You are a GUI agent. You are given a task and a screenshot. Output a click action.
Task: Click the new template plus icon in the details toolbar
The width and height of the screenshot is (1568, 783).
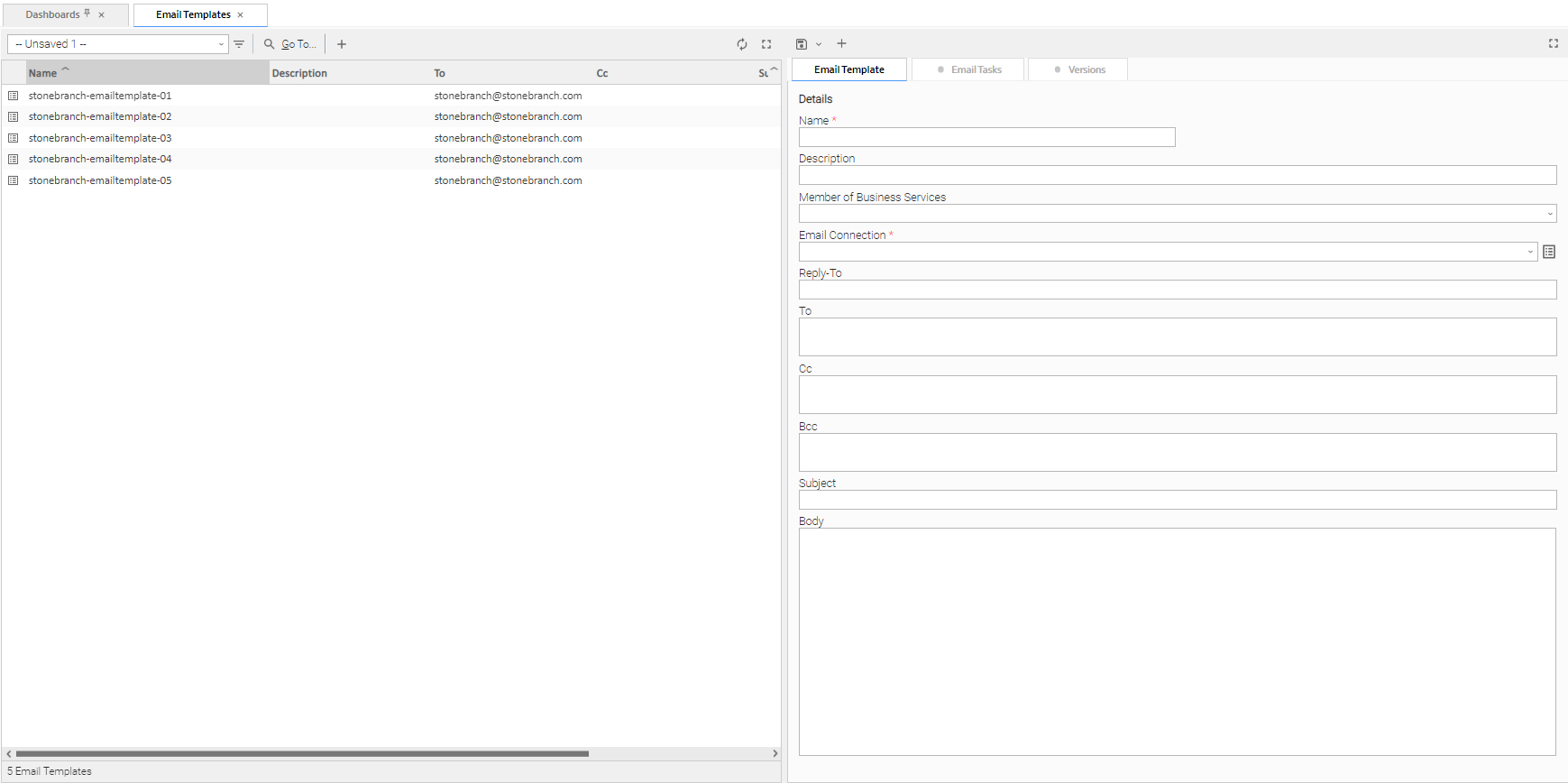841,44
